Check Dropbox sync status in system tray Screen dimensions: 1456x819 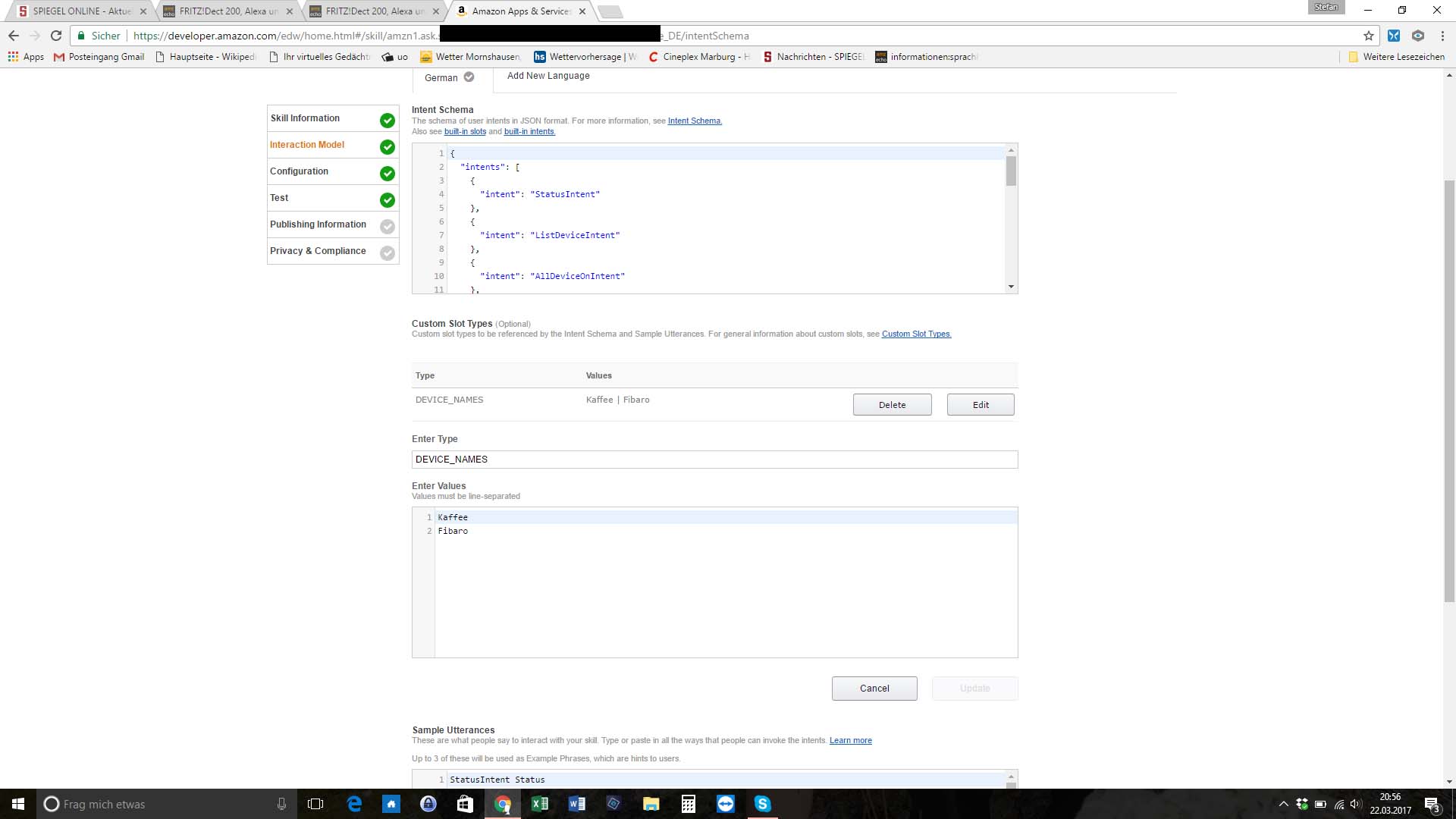(1302, 804)
